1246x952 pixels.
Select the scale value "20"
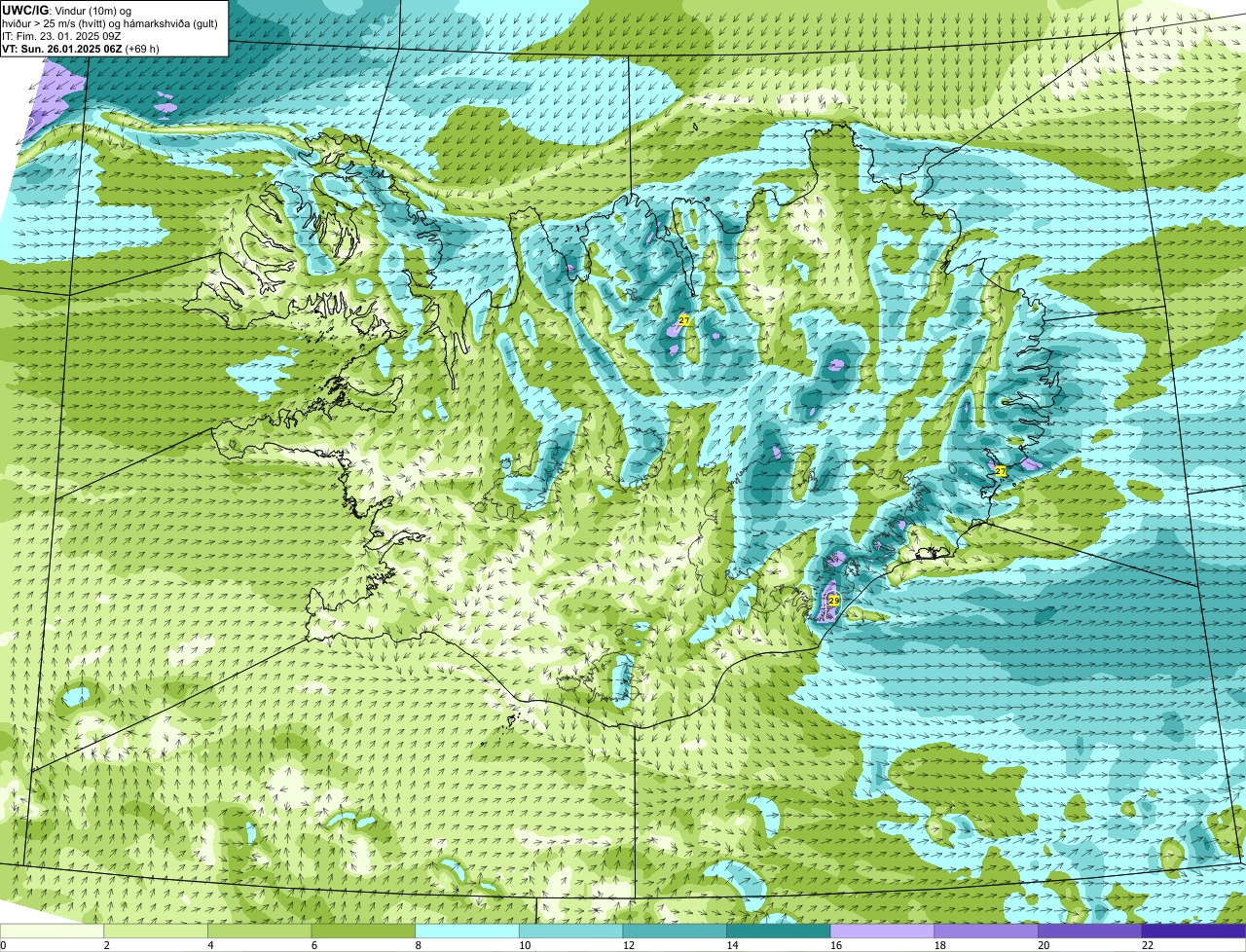coord(1044,945)
